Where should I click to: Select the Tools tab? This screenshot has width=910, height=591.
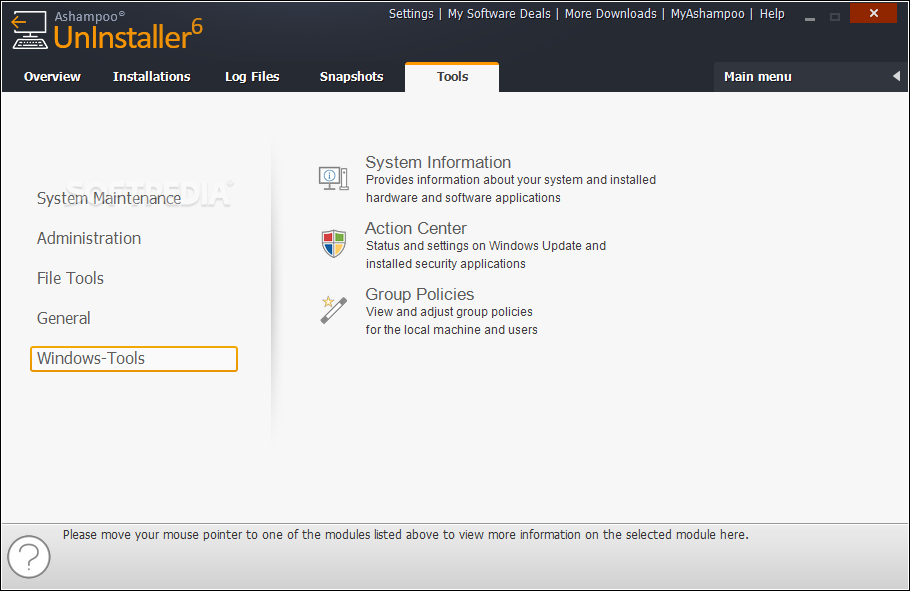pos(452,77)
